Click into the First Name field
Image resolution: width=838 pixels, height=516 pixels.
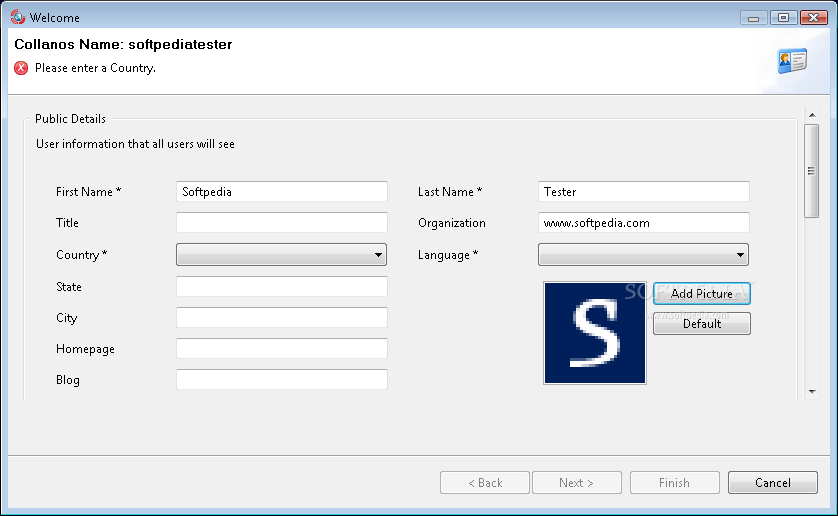[x=282, y=191]
